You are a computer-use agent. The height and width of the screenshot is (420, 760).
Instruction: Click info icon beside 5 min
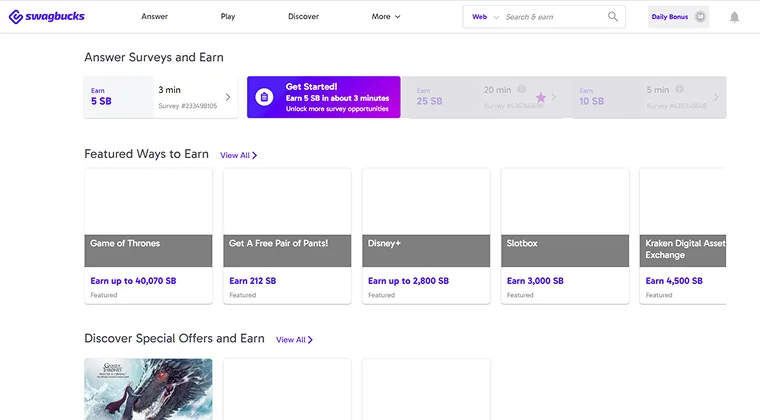click(x=680, y=89)
